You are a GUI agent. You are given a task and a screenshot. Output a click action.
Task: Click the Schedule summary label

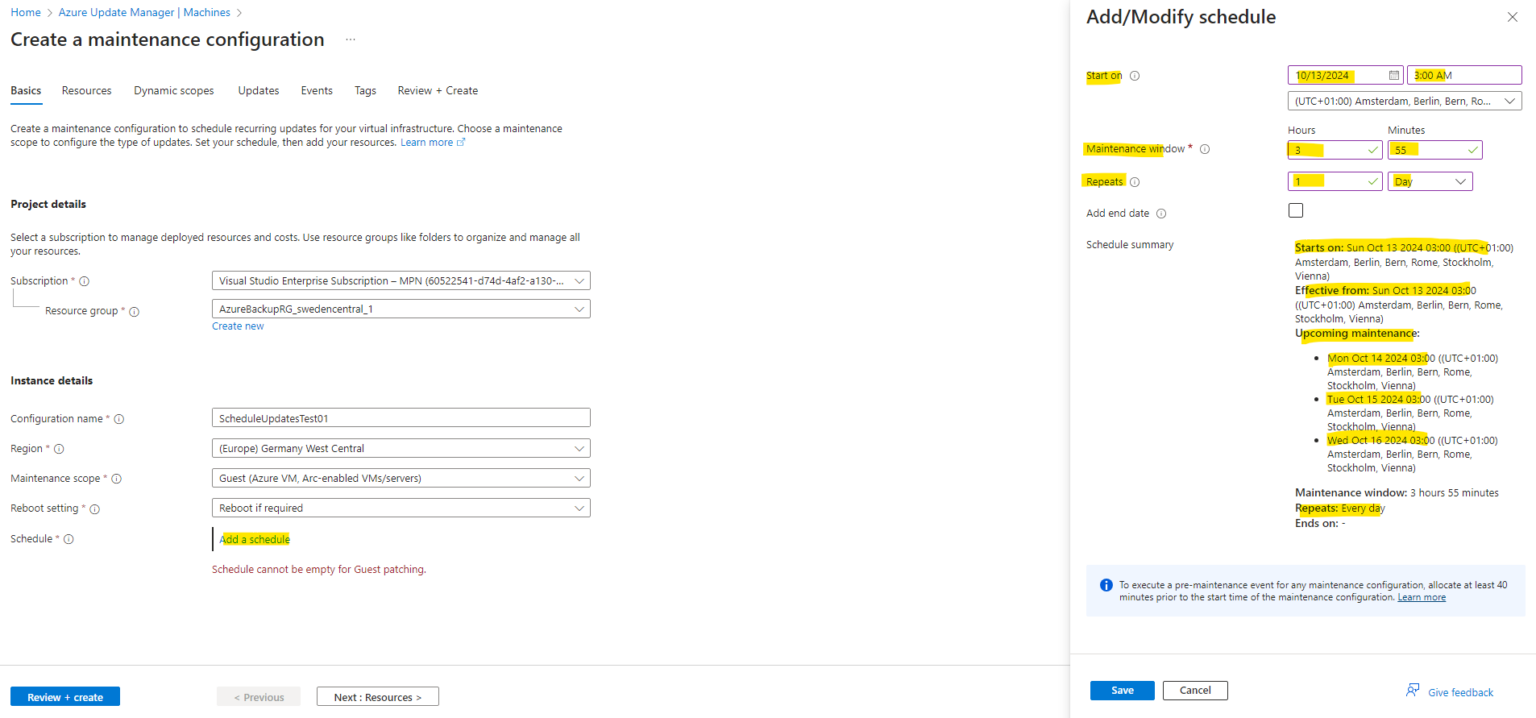[1130, 245]
